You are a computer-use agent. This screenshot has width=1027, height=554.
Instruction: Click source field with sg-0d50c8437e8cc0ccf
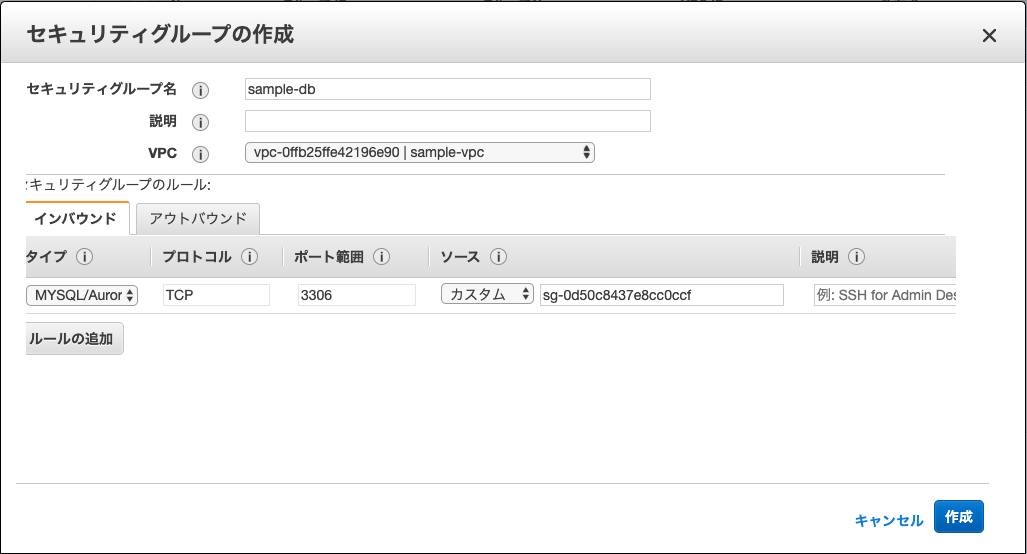tap(660, 295)
